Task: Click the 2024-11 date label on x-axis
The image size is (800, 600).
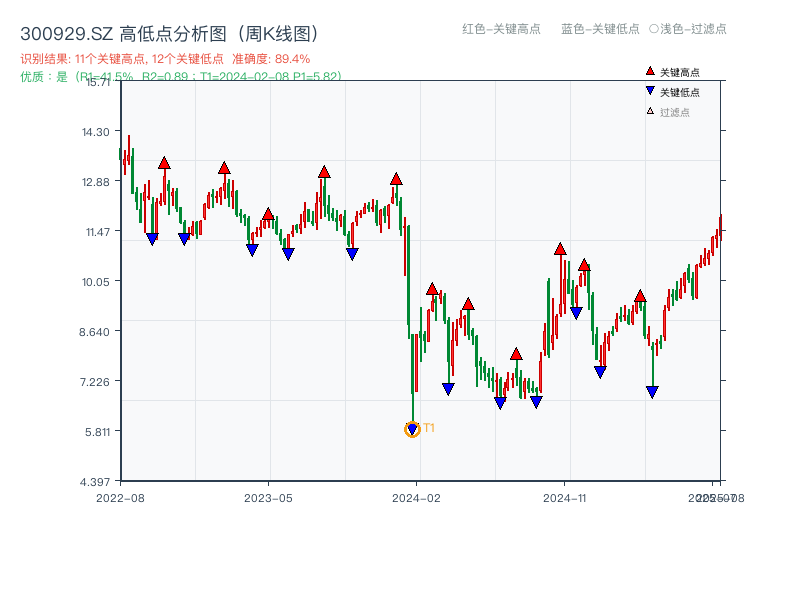Action: point(564,497)
